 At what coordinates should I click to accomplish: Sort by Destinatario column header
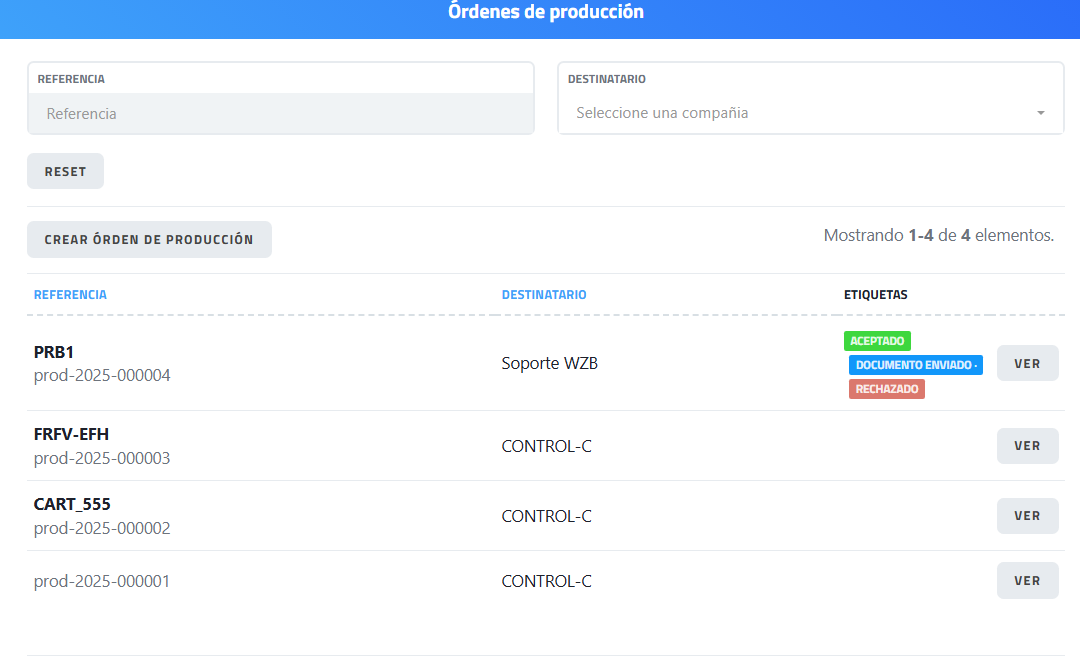(x=544, y=295)
